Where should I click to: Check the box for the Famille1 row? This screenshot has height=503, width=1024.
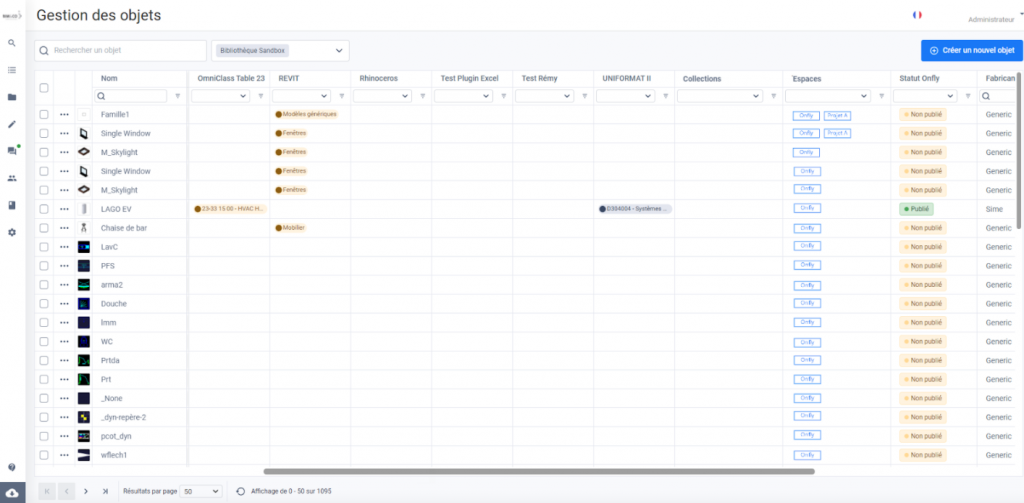[x=44, y=114]
